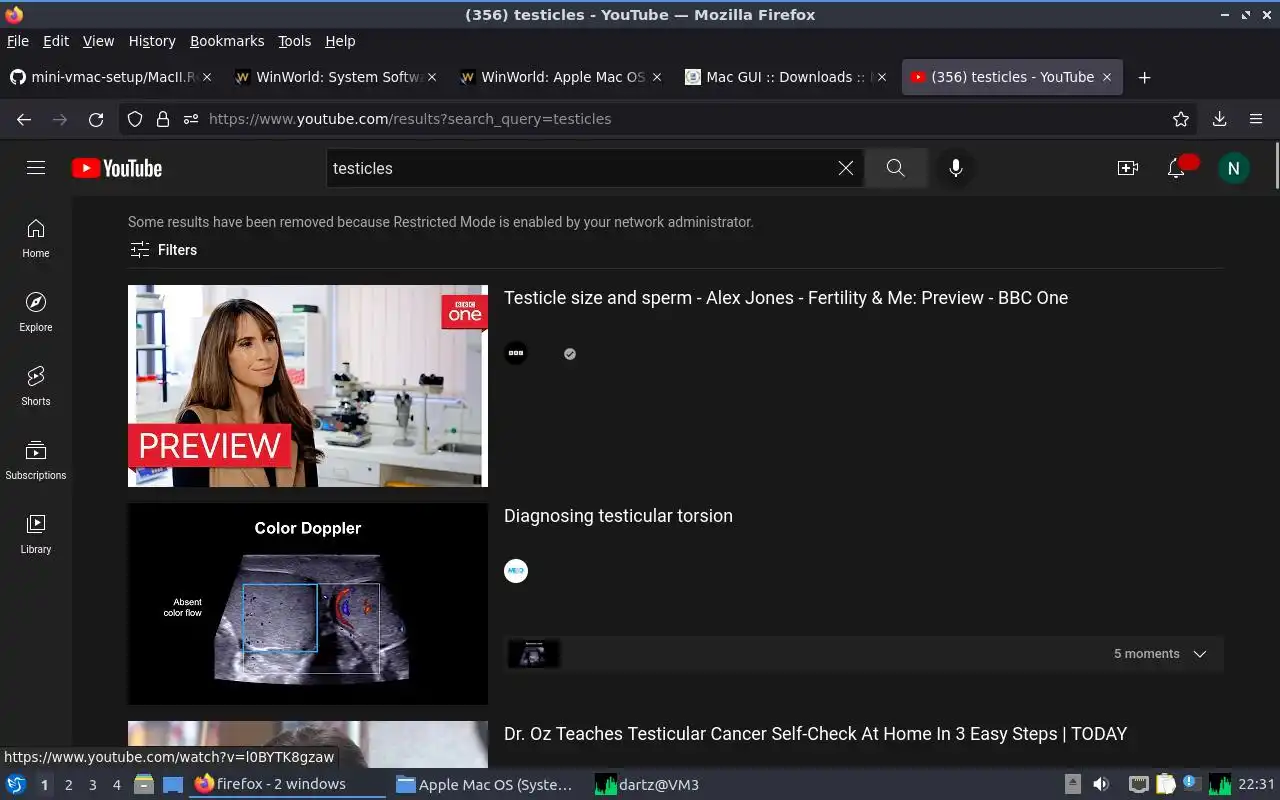Click the volume icon in the taskbar

pos(1101,784)
